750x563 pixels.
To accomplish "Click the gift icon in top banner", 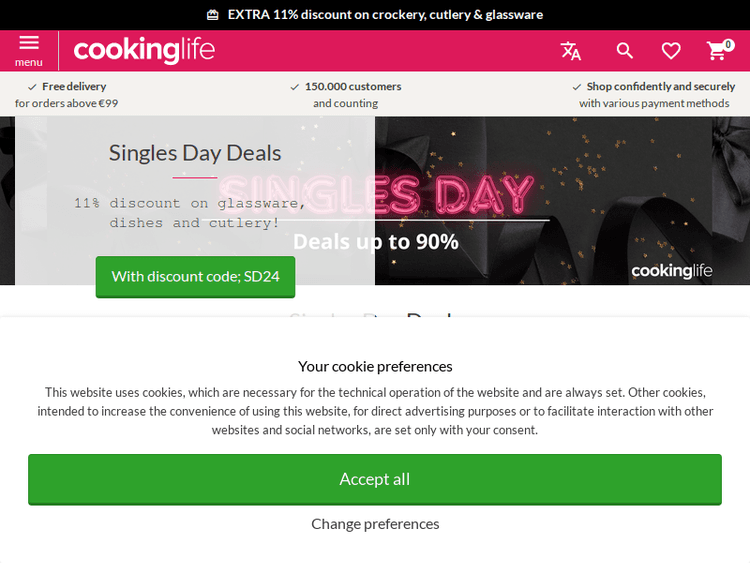I will 212,15.
